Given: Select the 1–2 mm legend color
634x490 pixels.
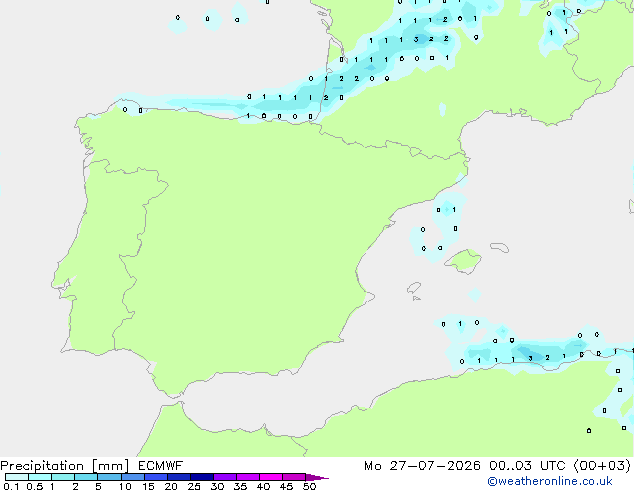Looking at the screenshot, I should pos(63,477).
